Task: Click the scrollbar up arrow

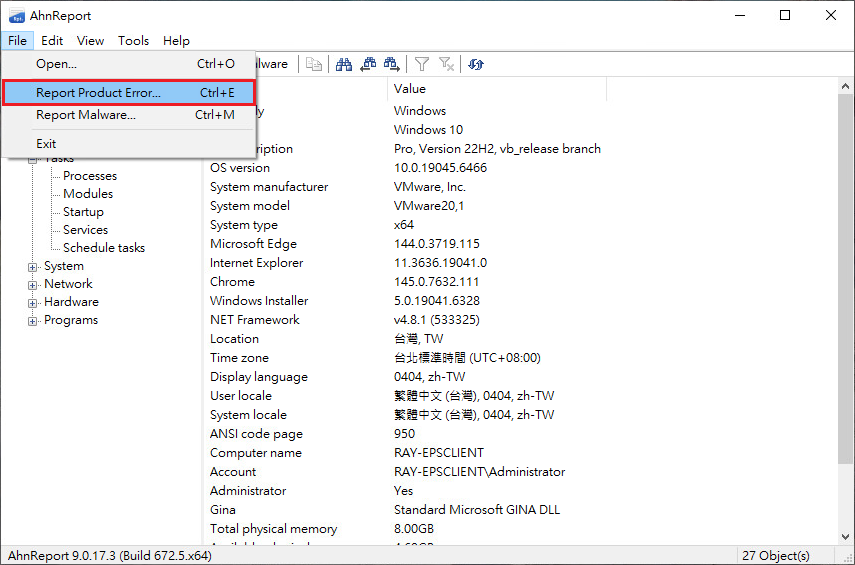Action: click(845, 86)
